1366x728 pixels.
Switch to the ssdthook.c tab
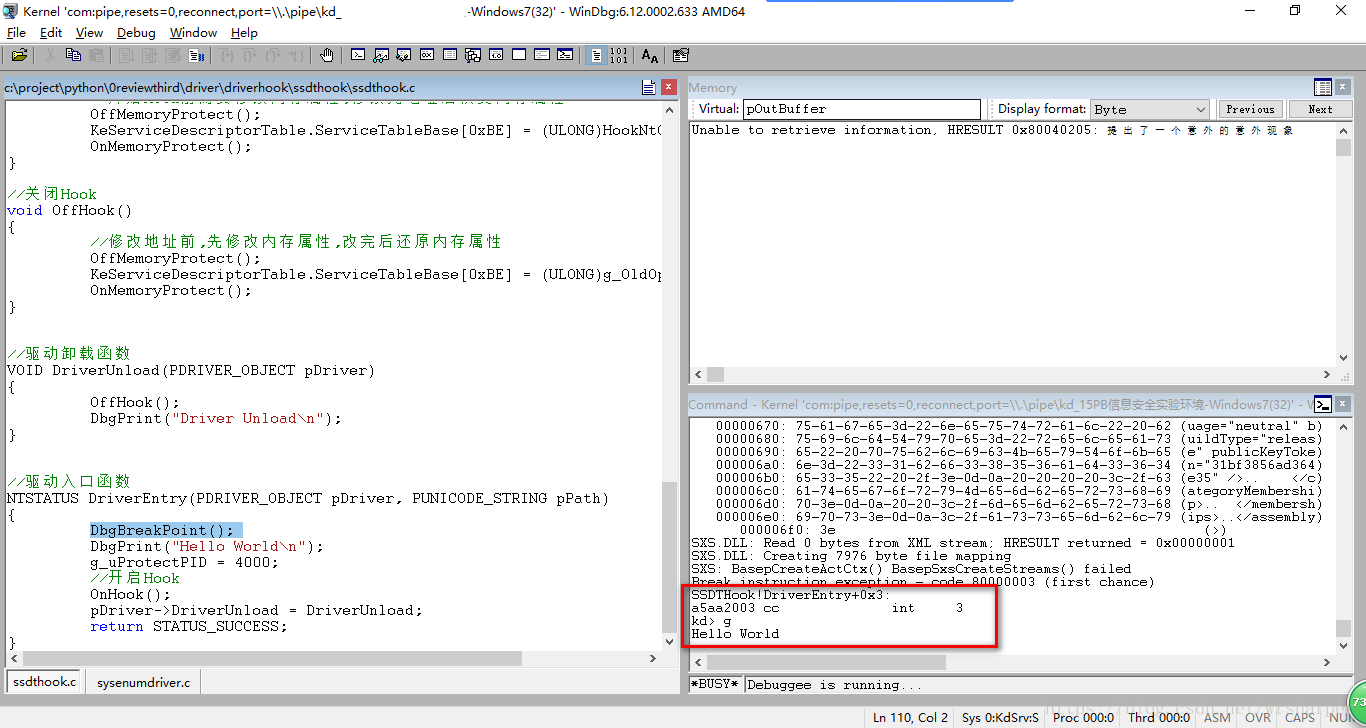44,682
